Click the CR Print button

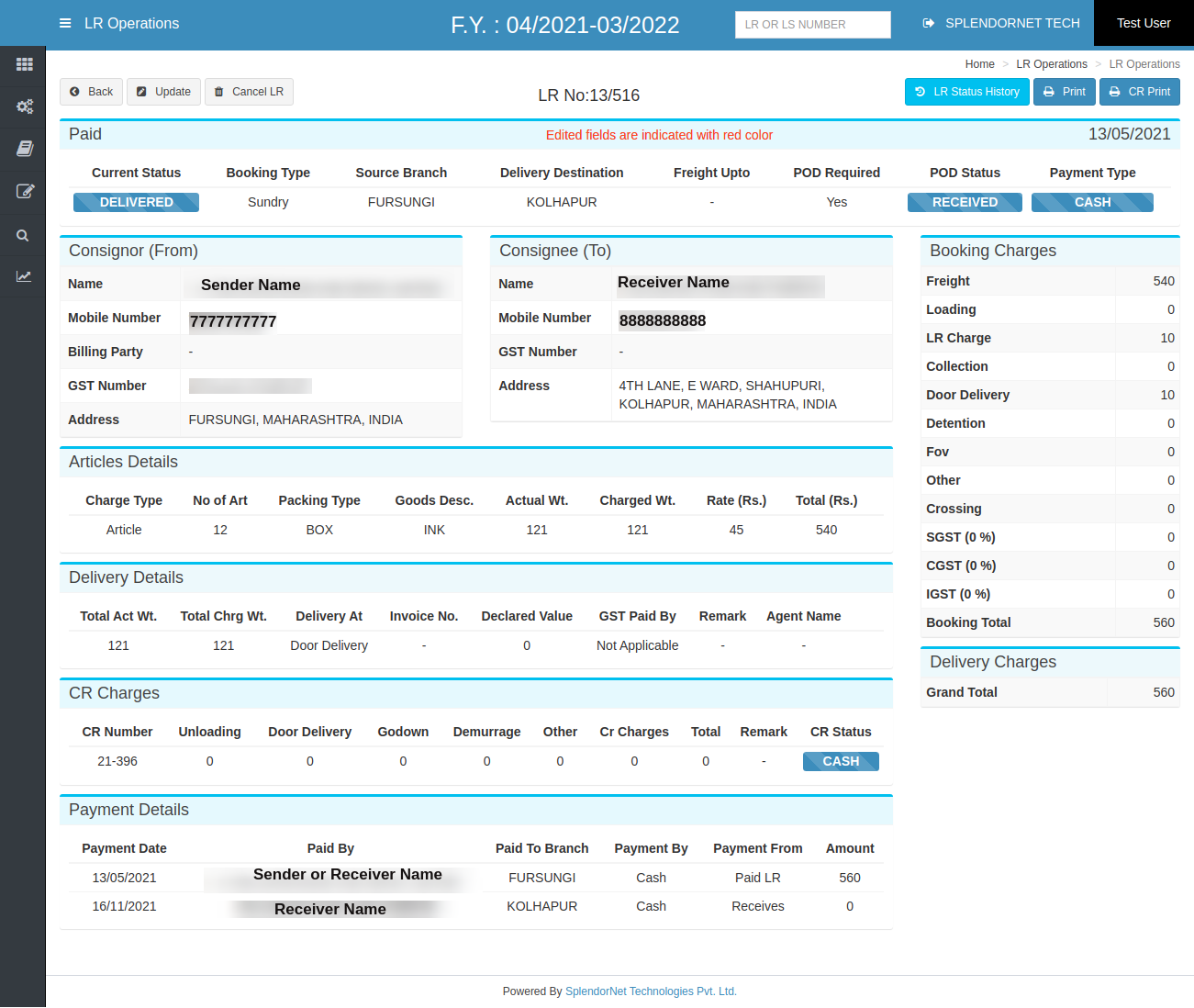click(x=1140, y=92)
